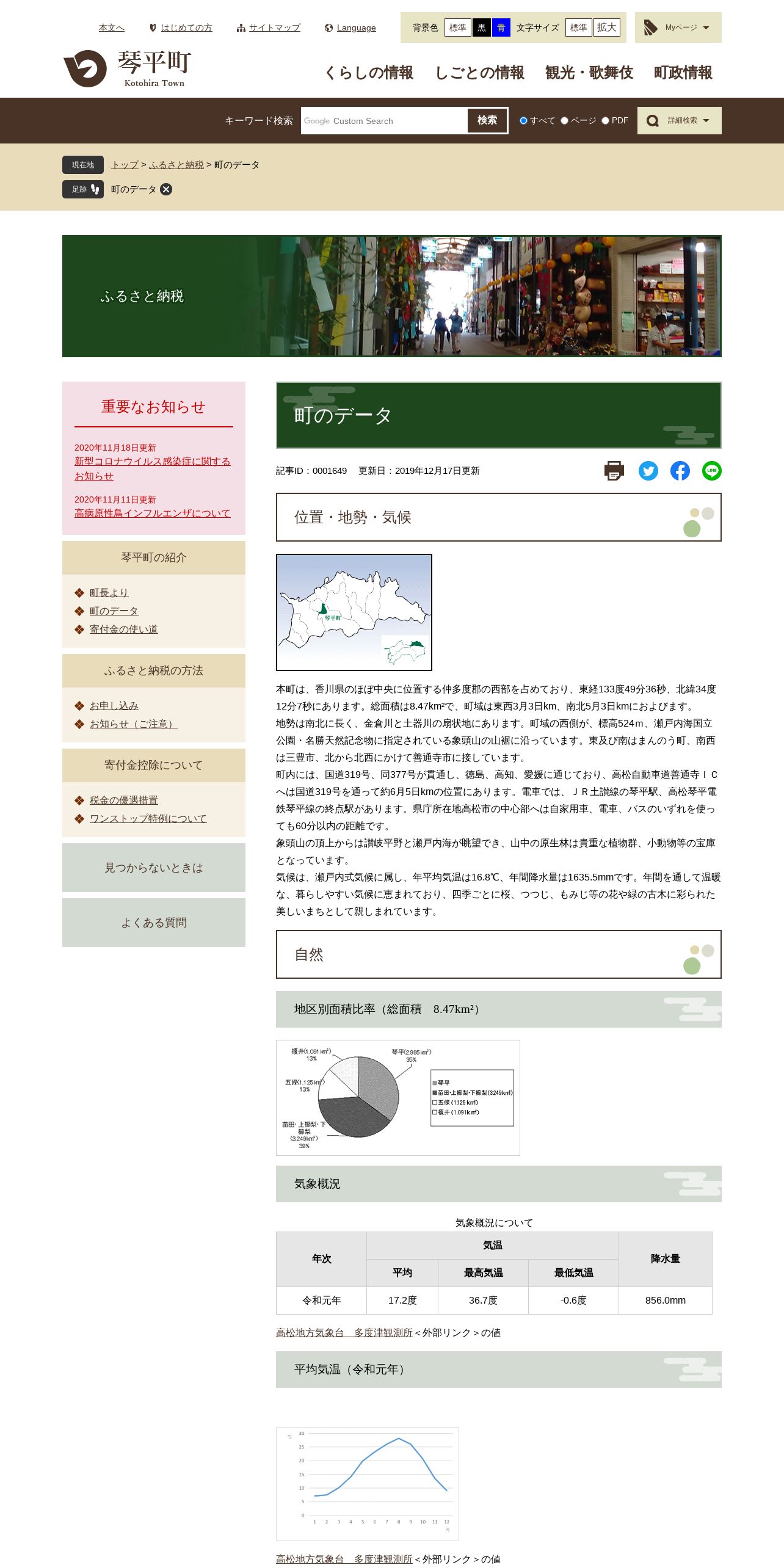Remove 町のデータ from footprint history

pos(166,189)
